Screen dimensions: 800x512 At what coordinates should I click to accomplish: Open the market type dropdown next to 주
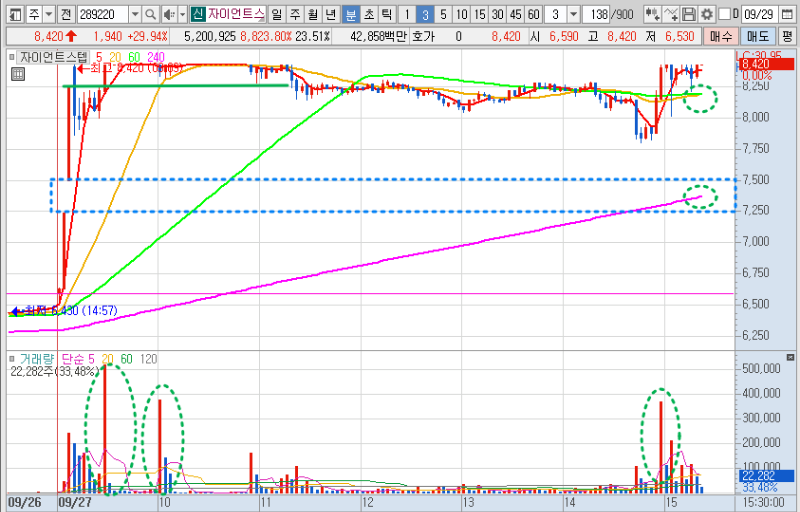[x=49, y=14]
